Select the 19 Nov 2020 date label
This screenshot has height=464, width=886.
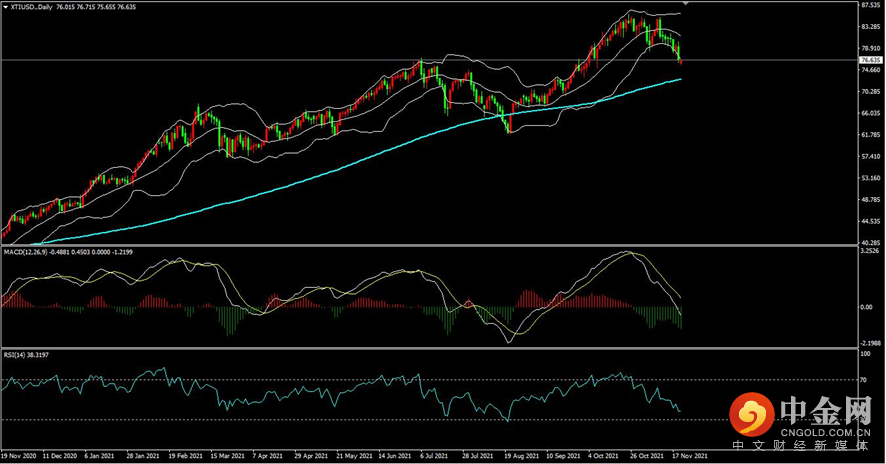click(19, 456)
